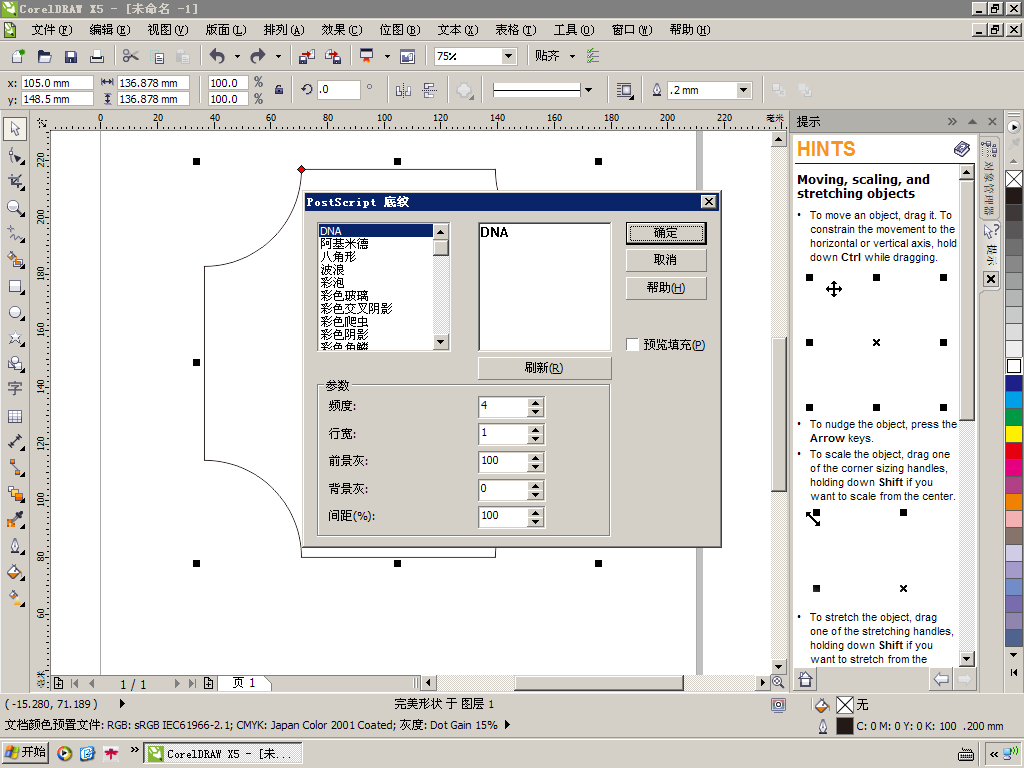Toggle the lock ratio padlock
The width and height of the screenshot is (1024, 768).
[279, 90]
